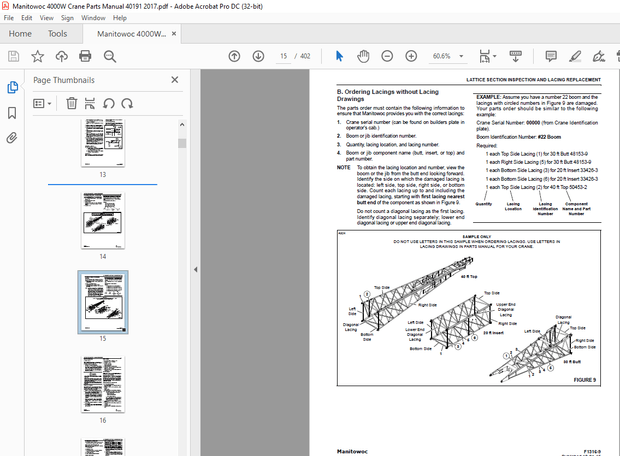Click the page number field showing 15

point(284,56)
